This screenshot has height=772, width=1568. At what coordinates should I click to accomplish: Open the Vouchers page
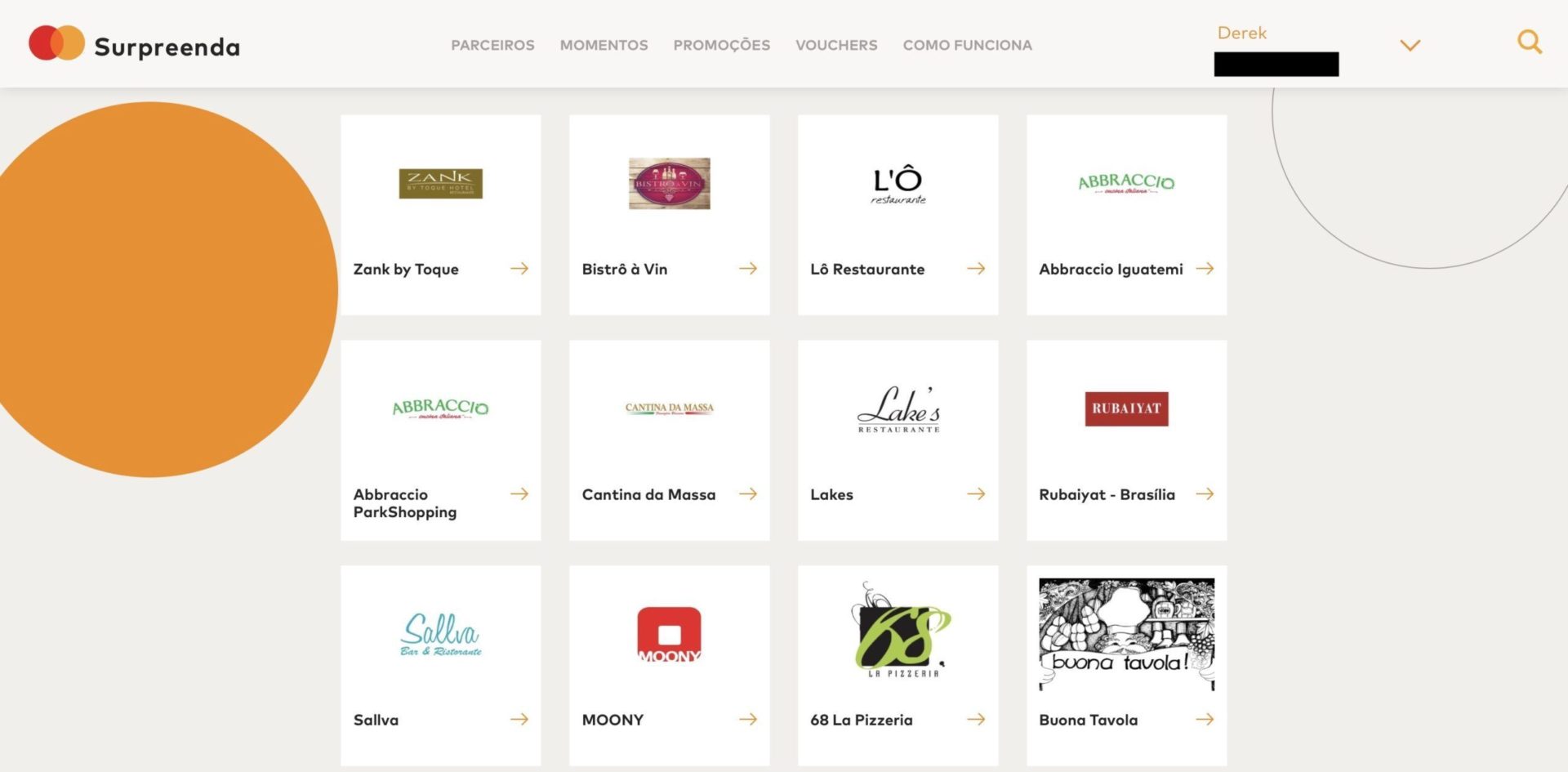coord(836,46)
